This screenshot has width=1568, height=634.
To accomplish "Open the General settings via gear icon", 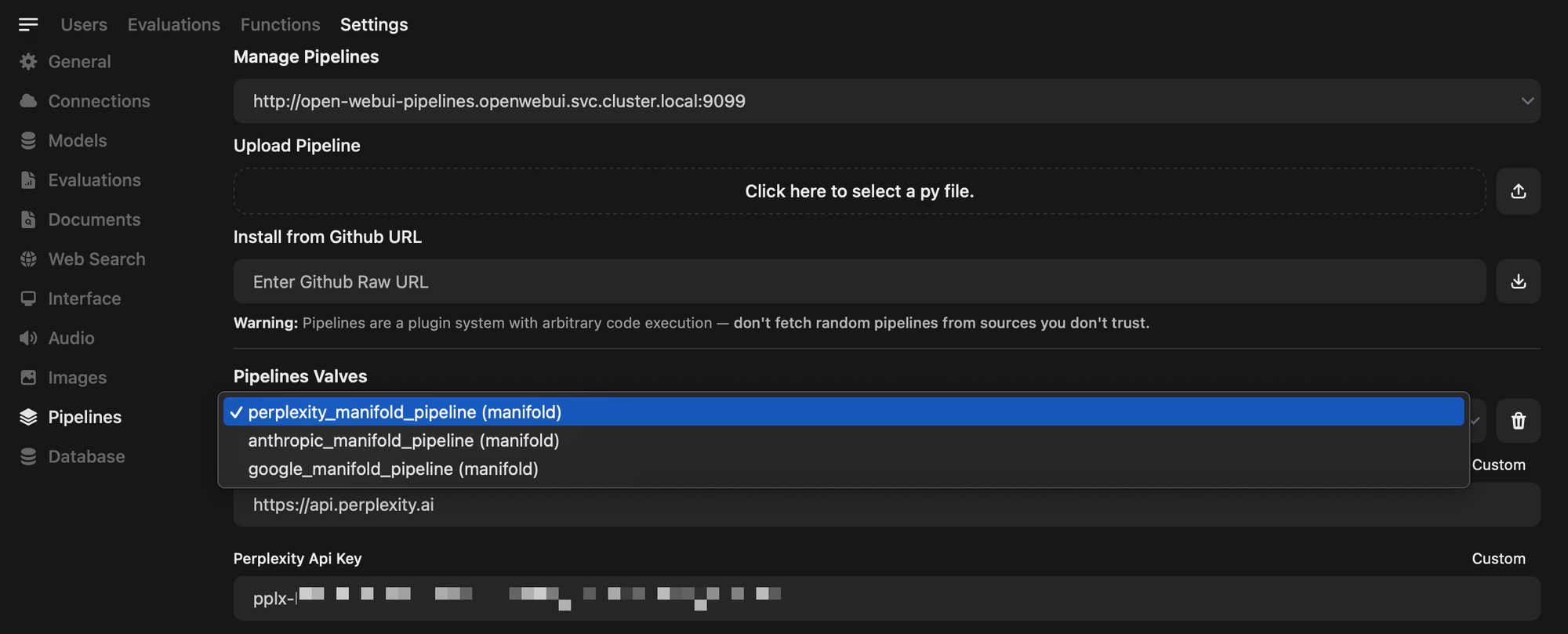I will click(x=28, y=61).
